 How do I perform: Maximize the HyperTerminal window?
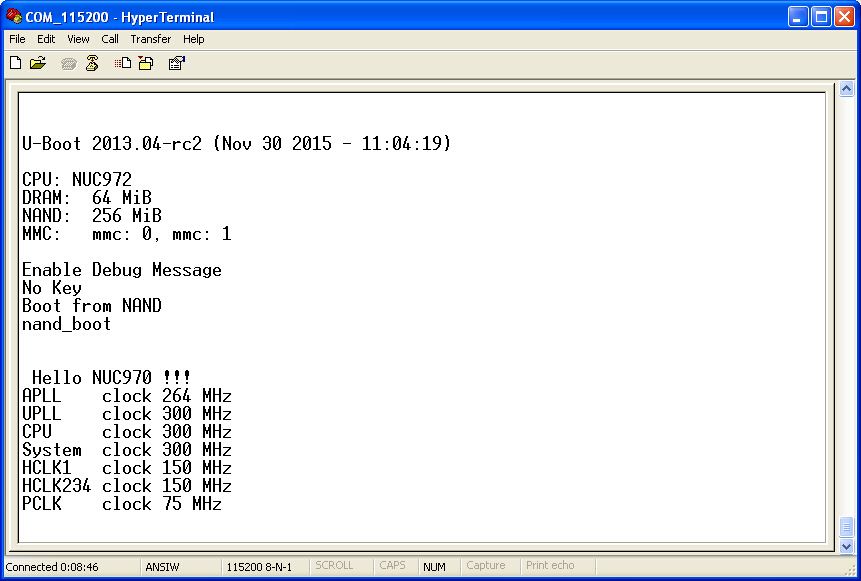[x=819, y=16]
